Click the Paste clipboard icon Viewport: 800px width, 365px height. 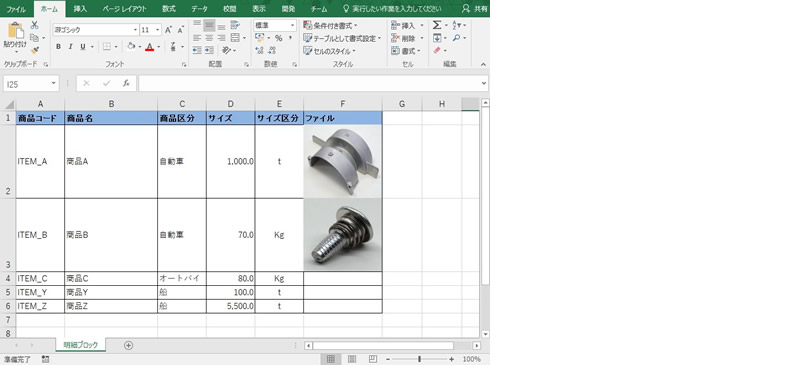coord(15,31)
